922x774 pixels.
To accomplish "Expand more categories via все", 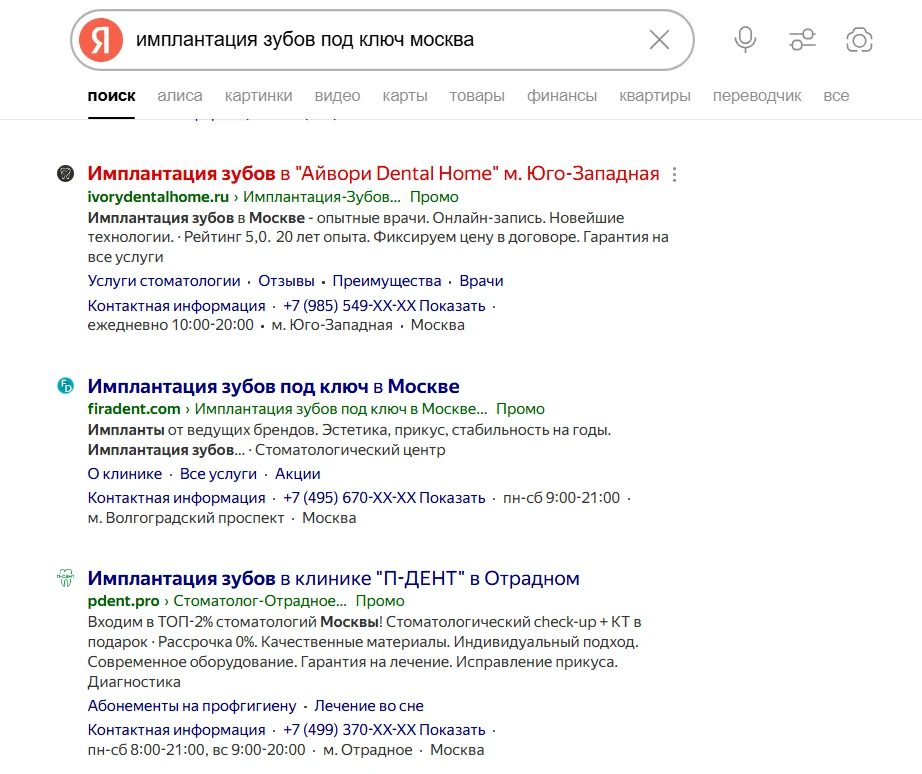I will point(836,95).
